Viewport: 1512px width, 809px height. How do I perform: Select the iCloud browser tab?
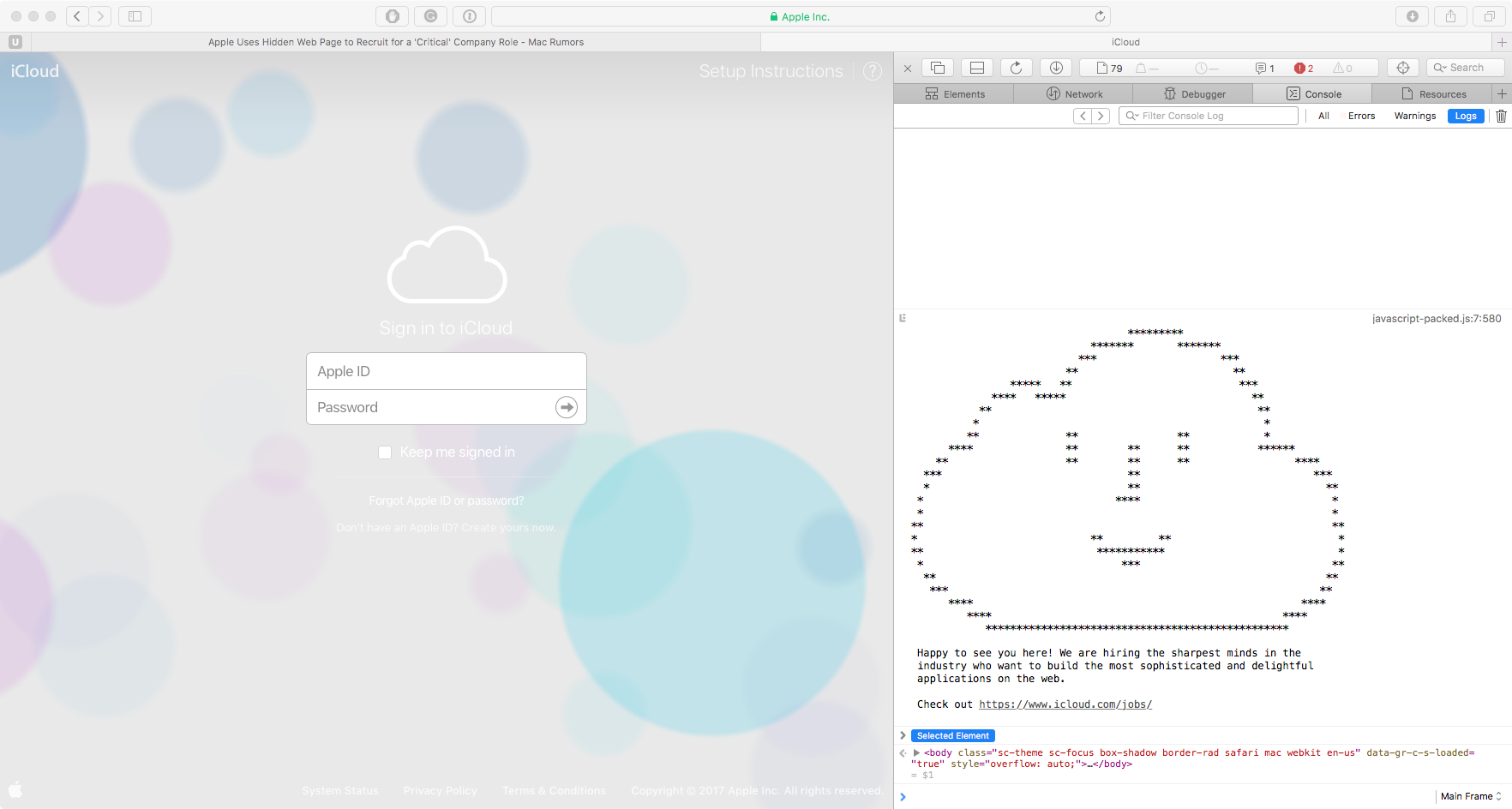pyautogui.click(x=1125, y=42)
